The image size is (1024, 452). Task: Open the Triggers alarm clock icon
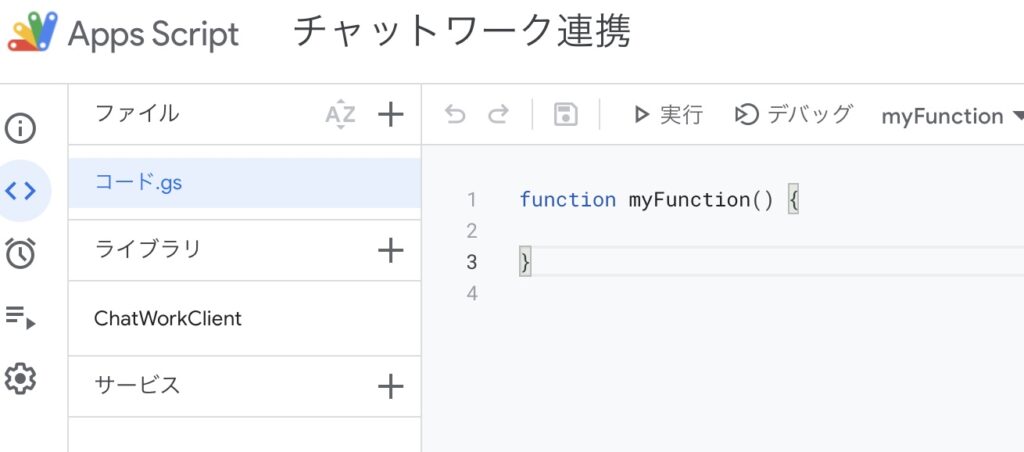tap(20, 254)
